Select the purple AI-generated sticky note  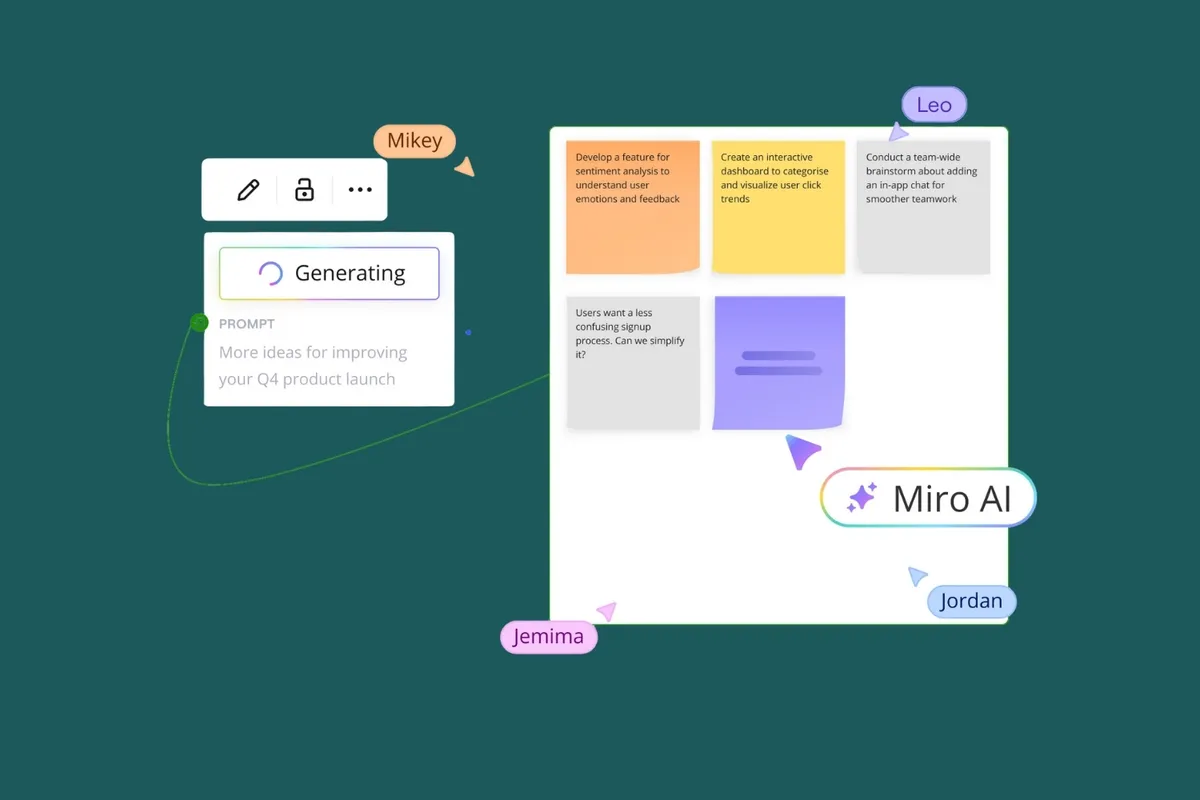pyautogui.click(x=779, y=362)
